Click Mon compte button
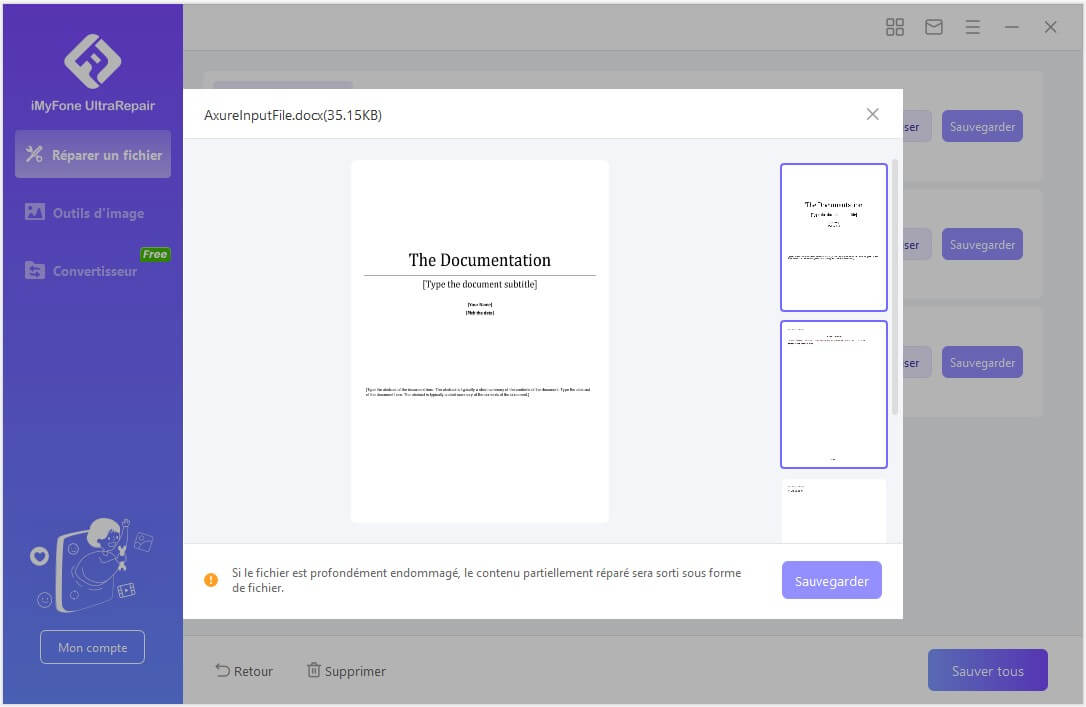 point(92,647)
